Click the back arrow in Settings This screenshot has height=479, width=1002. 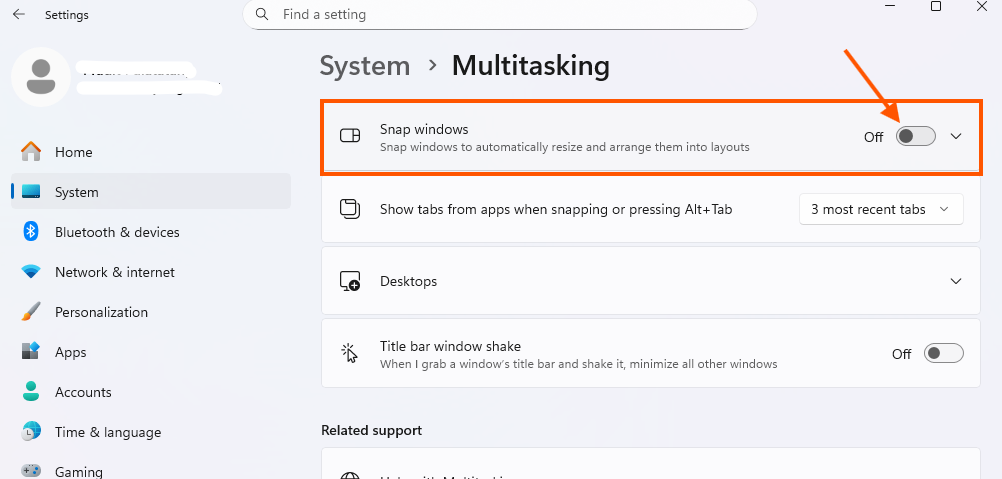19,15
